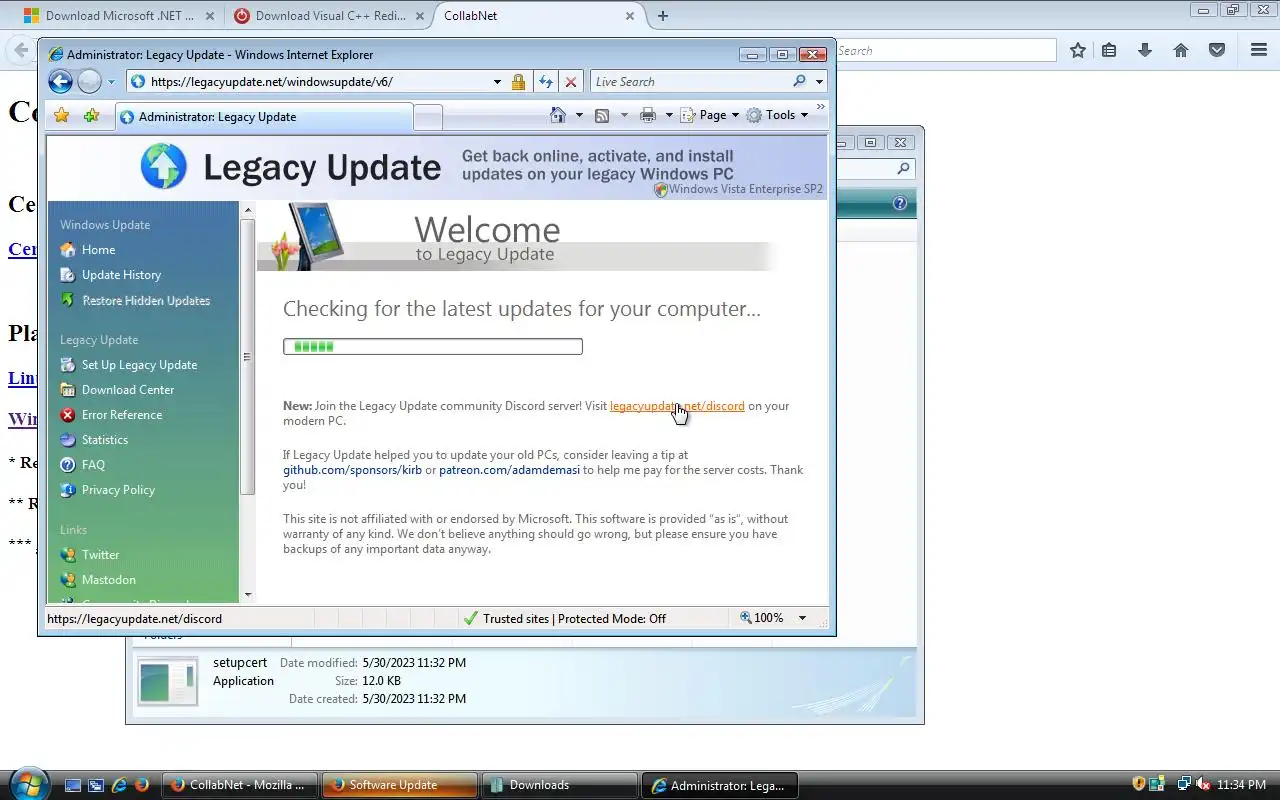The height and width of the screenshot is (800, 1280).
Task: Click the Stop loading button in IE
Action: [x=571, y=82]
